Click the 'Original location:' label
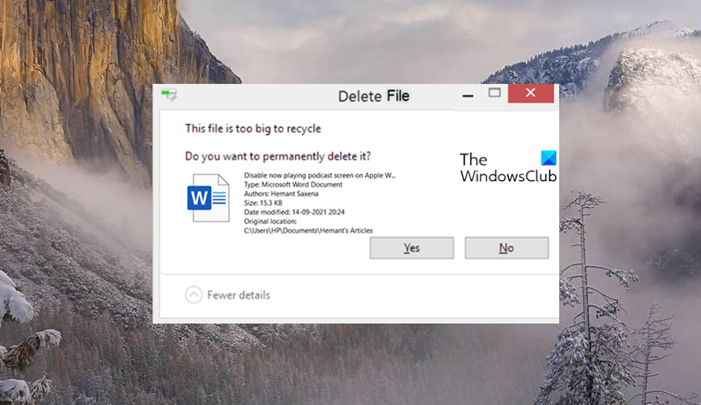The width and height of the screenshot is (701, 405). click(x=270, y=221)
